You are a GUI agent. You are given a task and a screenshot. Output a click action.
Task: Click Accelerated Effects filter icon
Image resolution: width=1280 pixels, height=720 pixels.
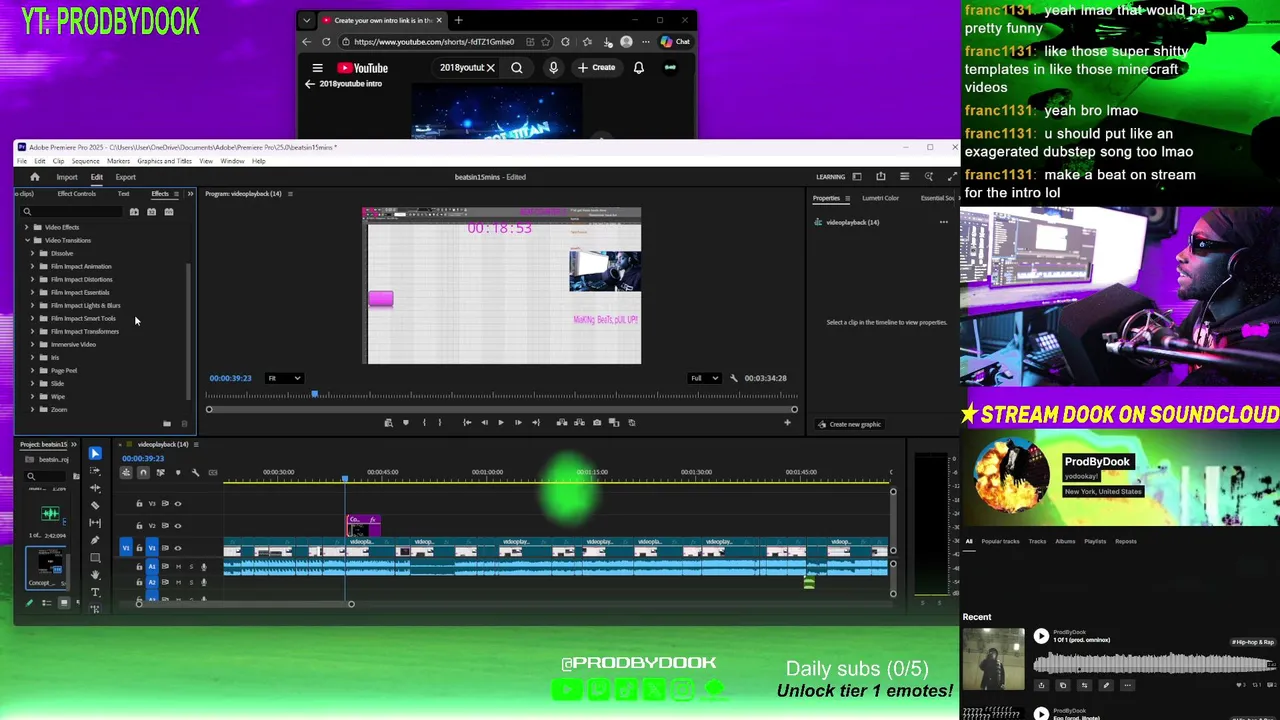[134, 211]
